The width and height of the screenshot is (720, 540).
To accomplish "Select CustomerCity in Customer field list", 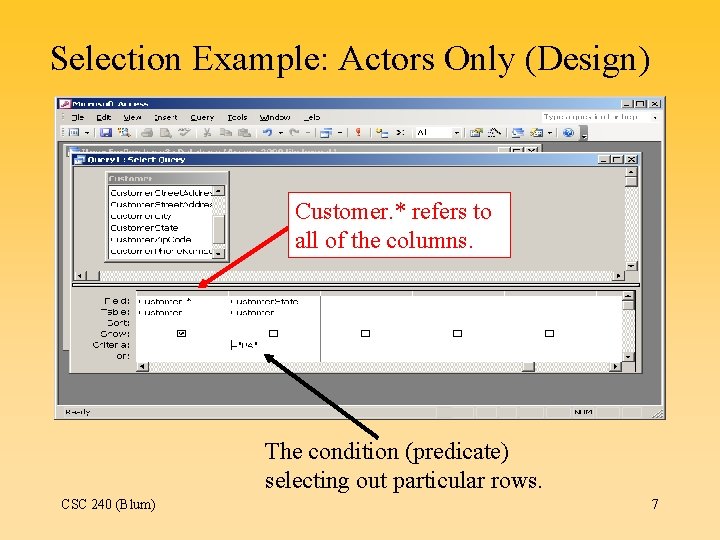I will (x=141, y=216).
